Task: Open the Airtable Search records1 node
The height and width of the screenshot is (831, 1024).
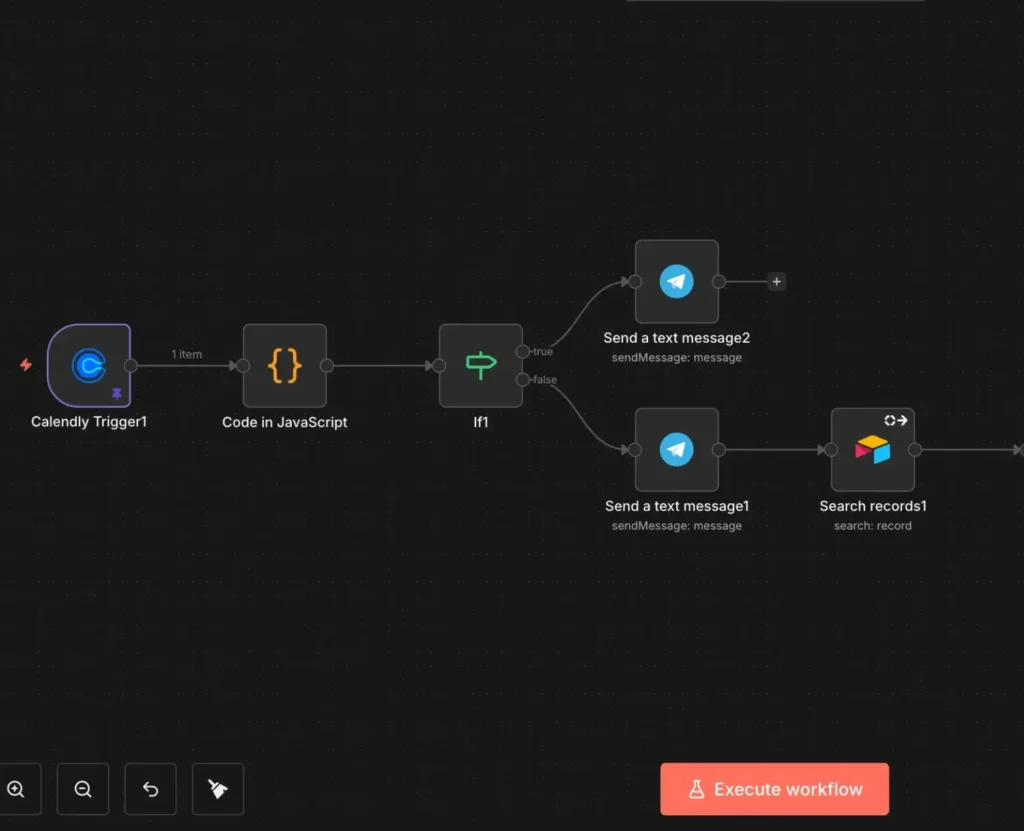Action: (x=873, y=450)
